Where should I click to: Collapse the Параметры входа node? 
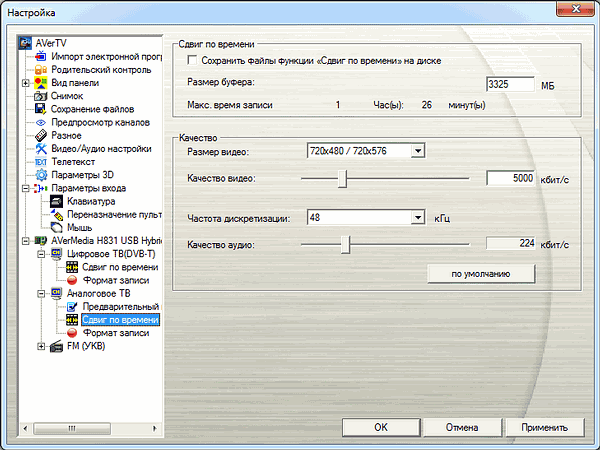point(26,188)
